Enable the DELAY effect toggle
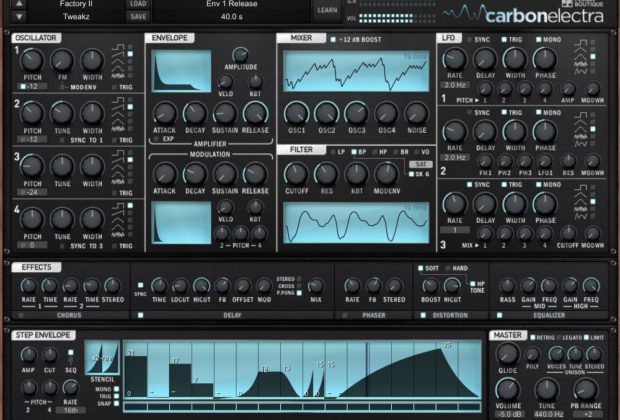The height and width of the screenshot is (420, 620). click(x=140, y=315)
